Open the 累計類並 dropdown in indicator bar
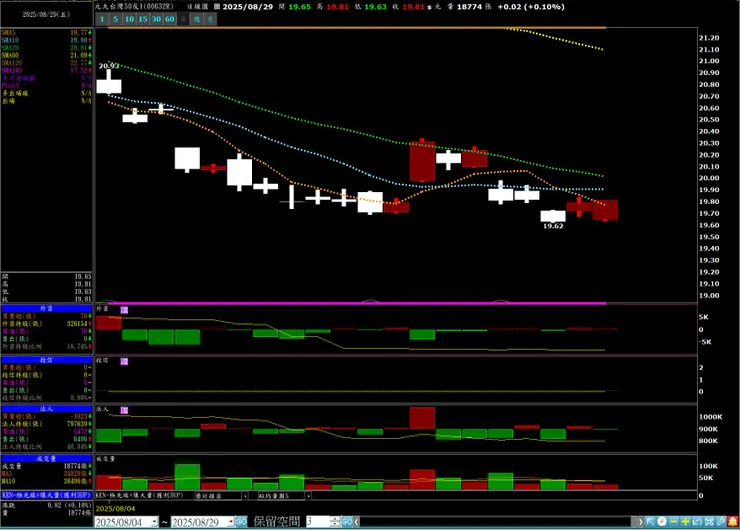 click(245, 496)
